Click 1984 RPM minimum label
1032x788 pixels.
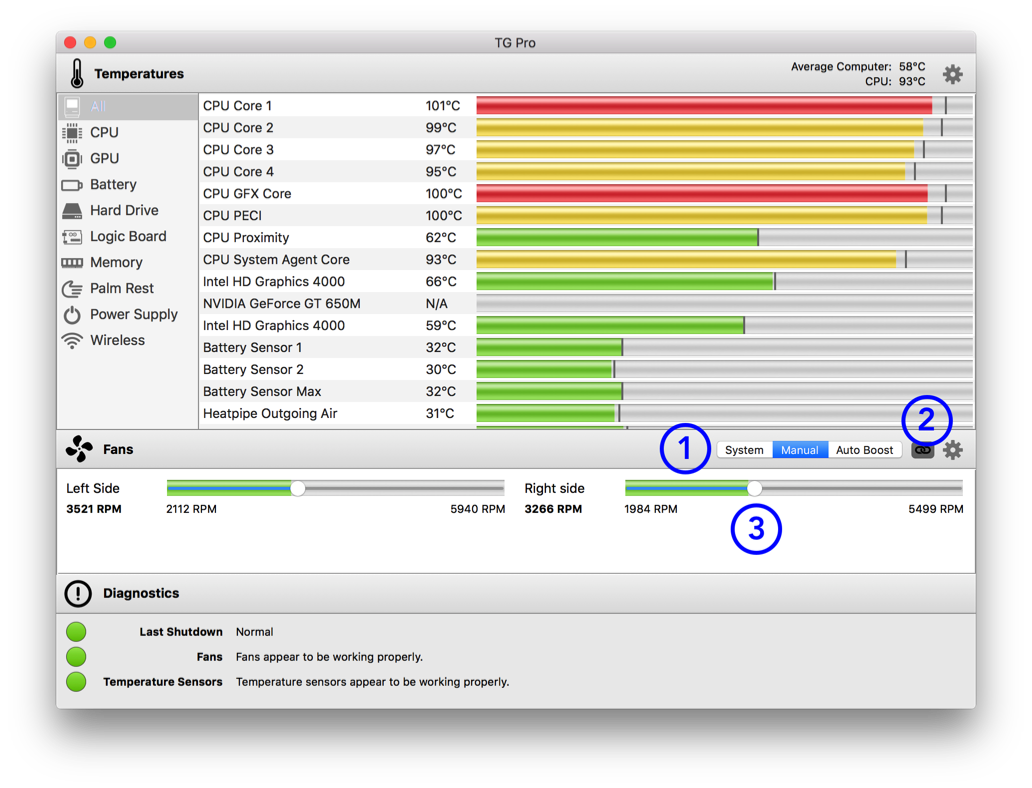(651, 509)
